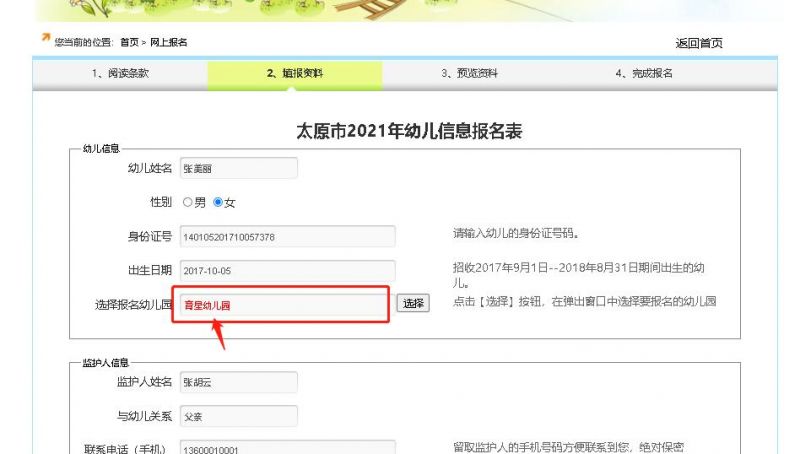
Task: Open step 4 完成报名 tab
Action: [644, 73]
